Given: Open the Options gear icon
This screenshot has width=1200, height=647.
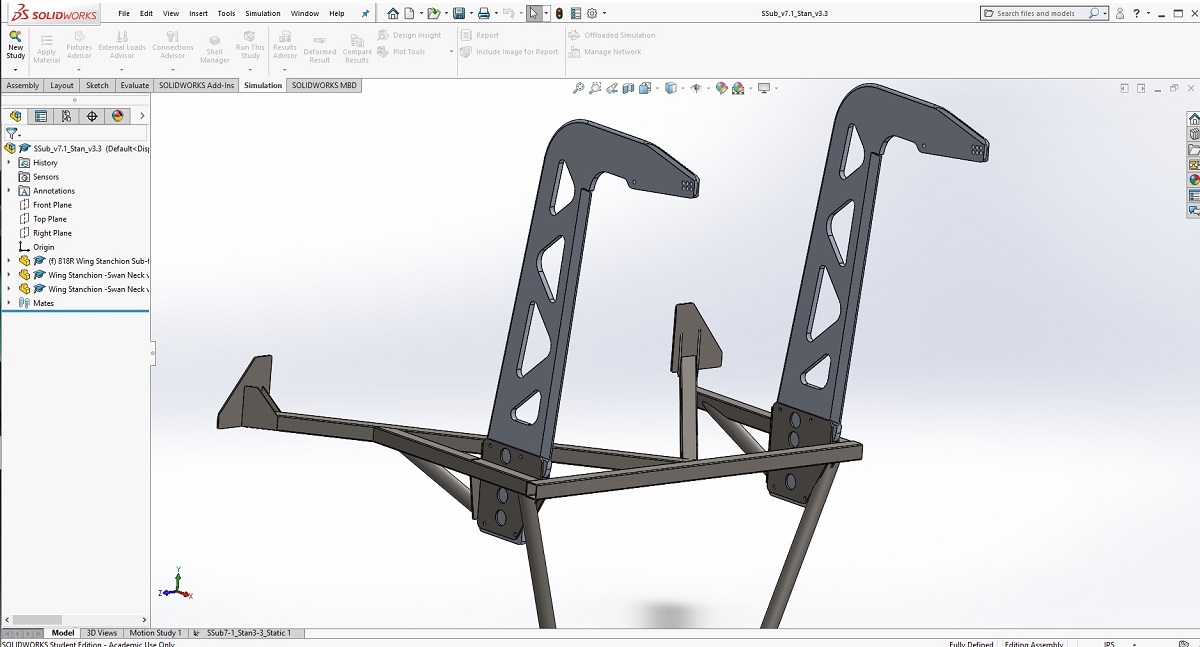Looking at the screenshot, I should click(x=592, y=13).
